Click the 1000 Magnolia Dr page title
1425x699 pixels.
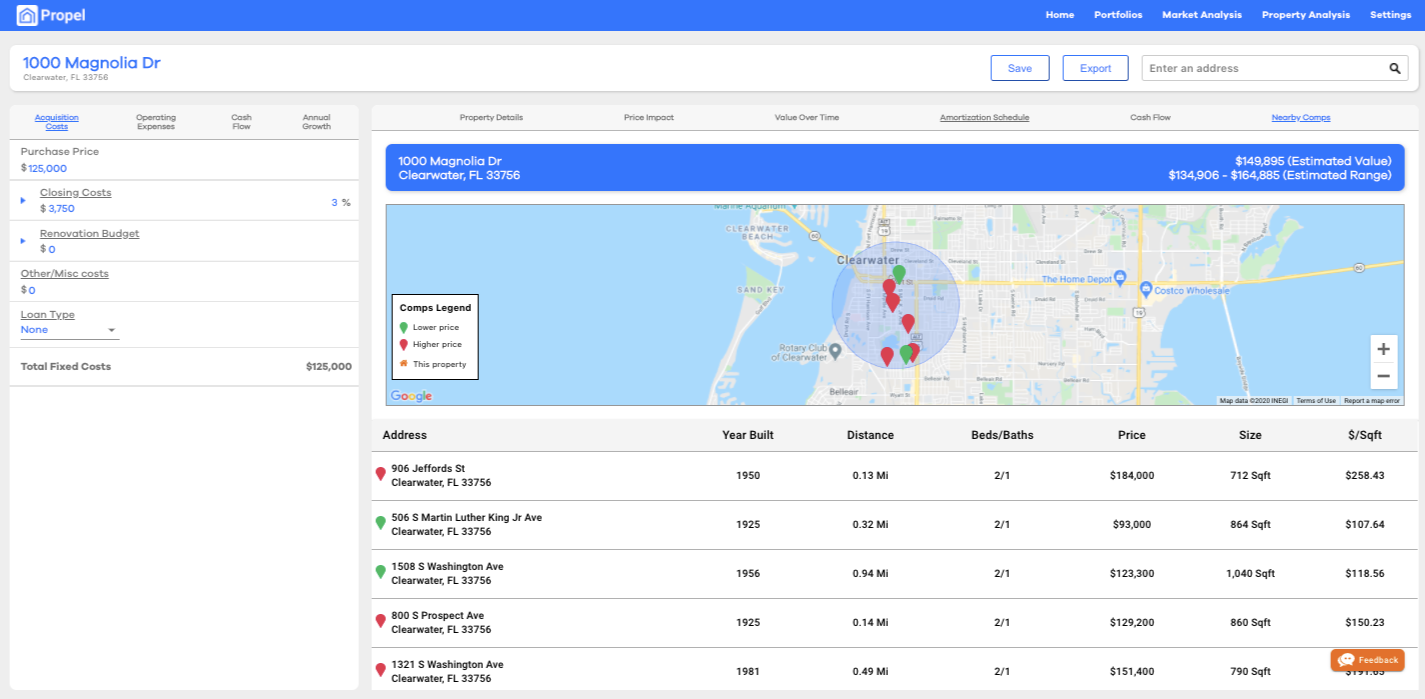pos(92,63)
